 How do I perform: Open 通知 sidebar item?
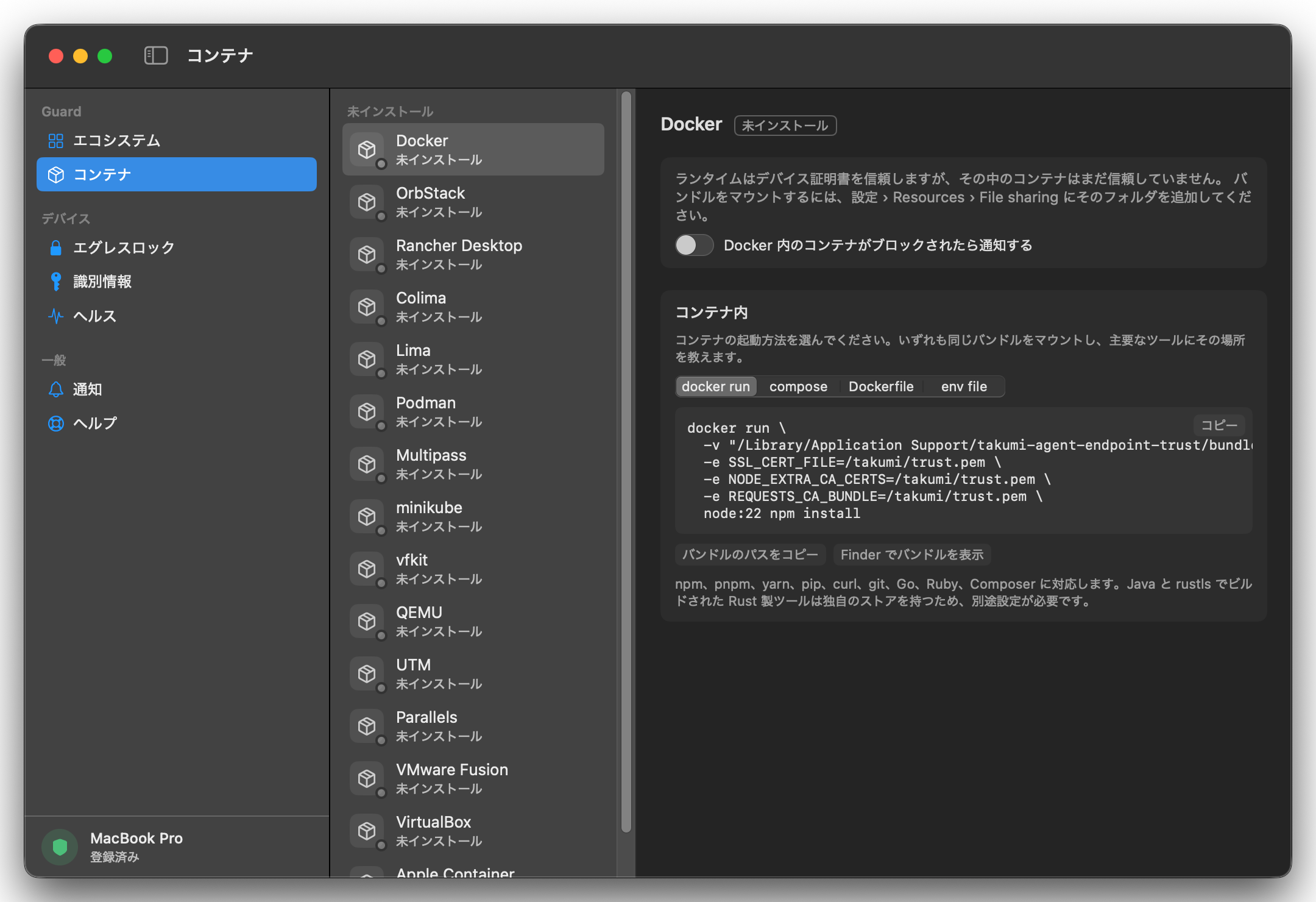tap(177, 389)
